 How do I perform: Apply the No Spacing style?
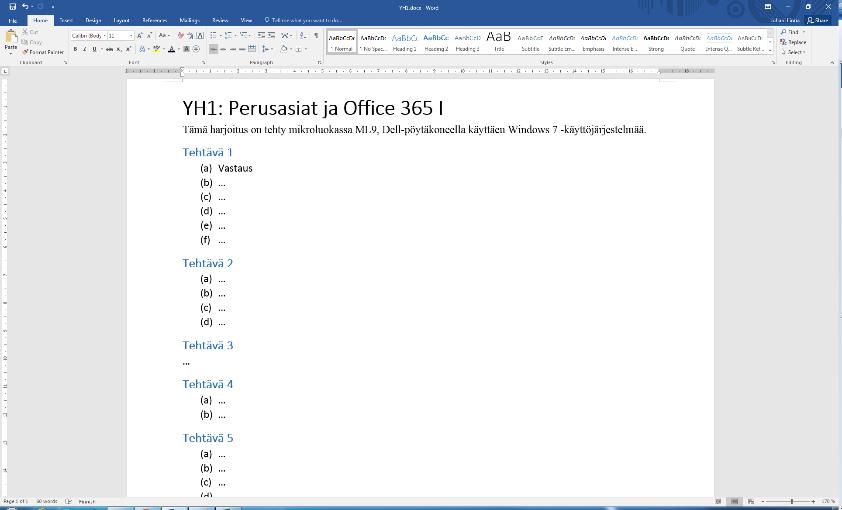(373, 42)
